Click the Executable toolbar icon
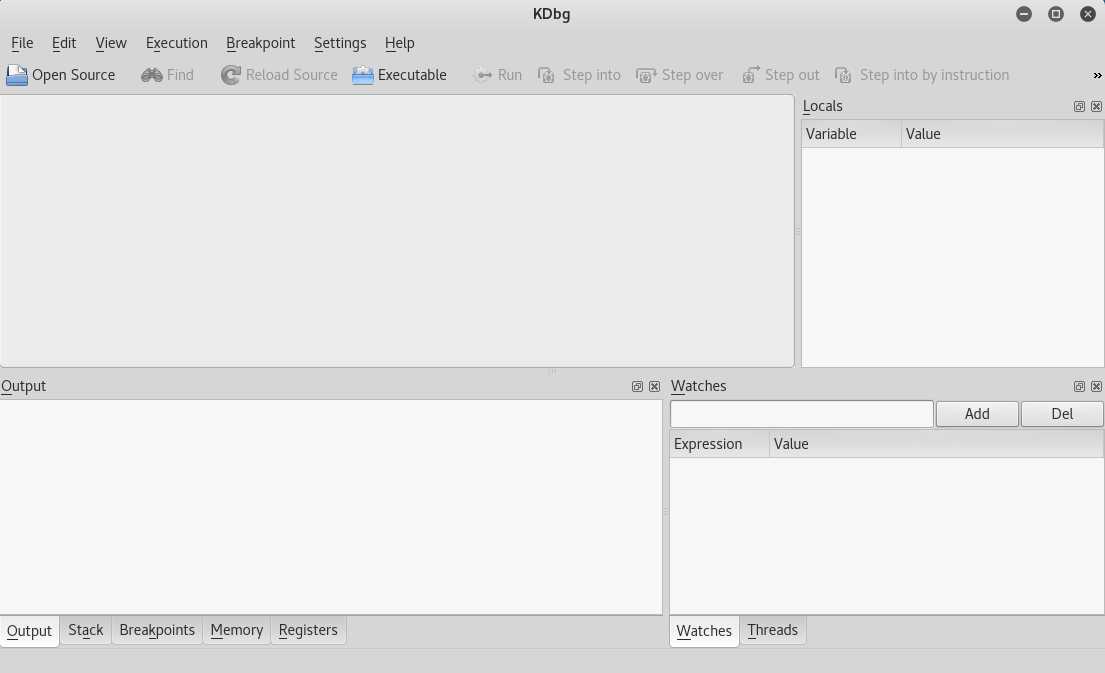The image size is (1105, 673). [362, 75]
